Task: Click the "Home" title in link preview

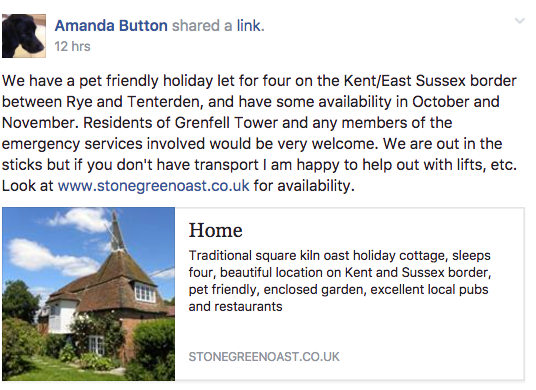Action: click(x=215, y=230)
